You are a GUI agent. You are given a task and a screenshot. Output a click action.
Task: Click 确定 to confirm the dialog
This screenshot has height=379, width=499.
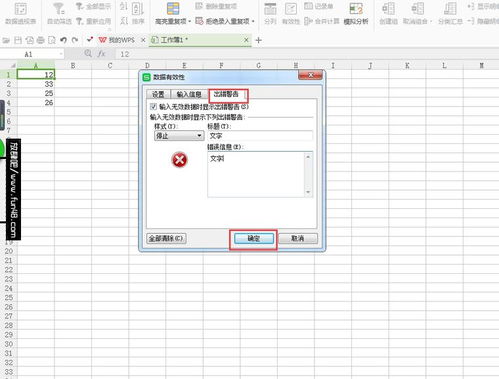pos(254,239)
